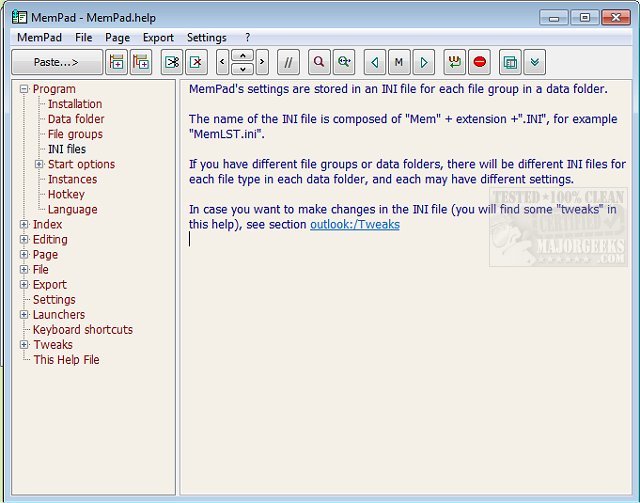Select the Index tree label
Viewport: 640px width, 503px height.
pos(47,224)
